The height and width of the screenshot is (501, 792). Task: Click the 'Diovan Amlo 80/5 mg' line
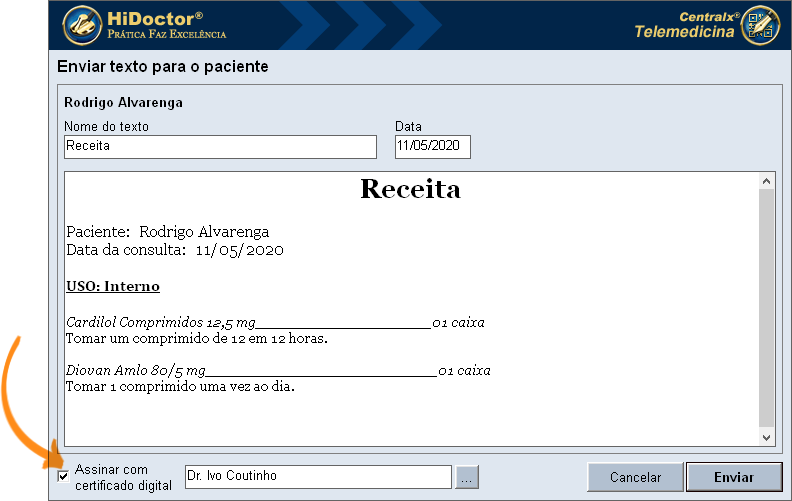278,371
